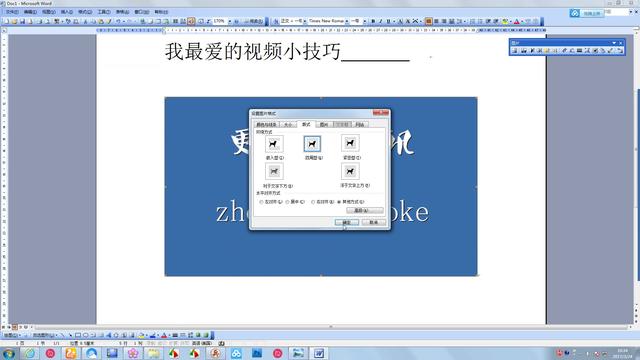Screen dimensions: 640x360
Task: Open the paragraph Style dropdown
Action: point(305,21)
